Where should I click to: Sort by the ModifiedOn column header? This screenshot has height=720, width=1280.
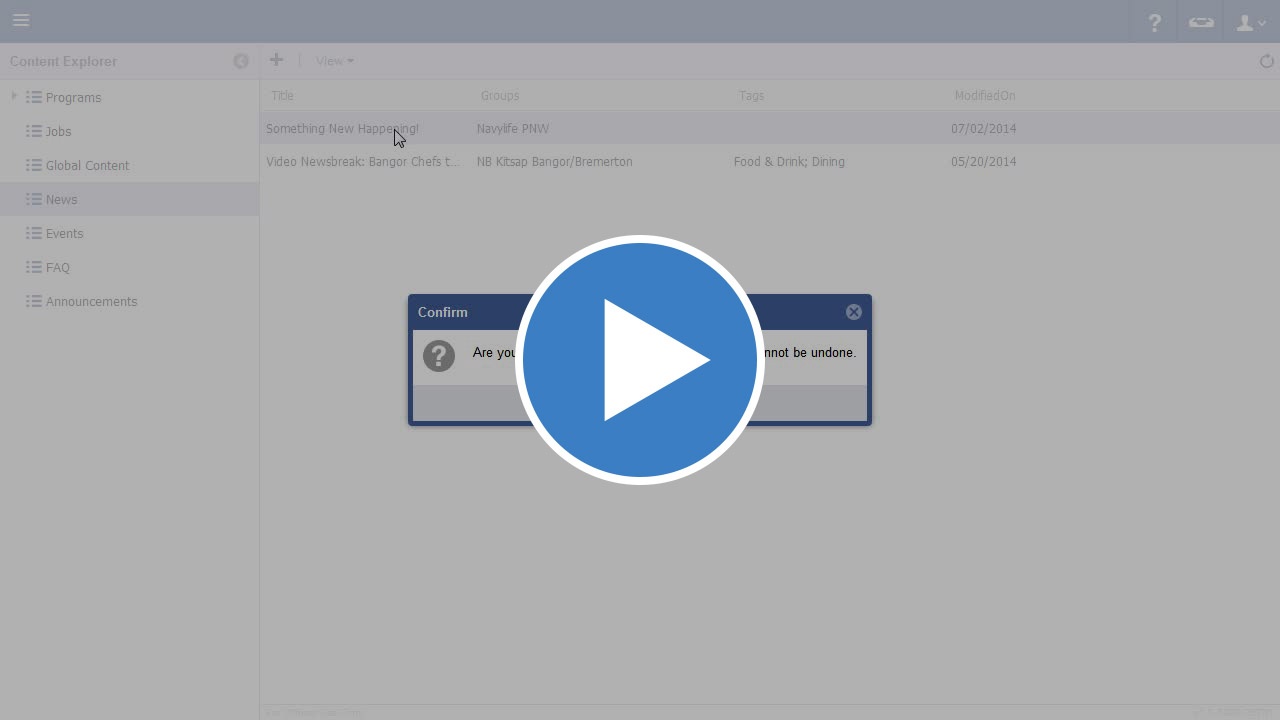(x=984, y=96)
